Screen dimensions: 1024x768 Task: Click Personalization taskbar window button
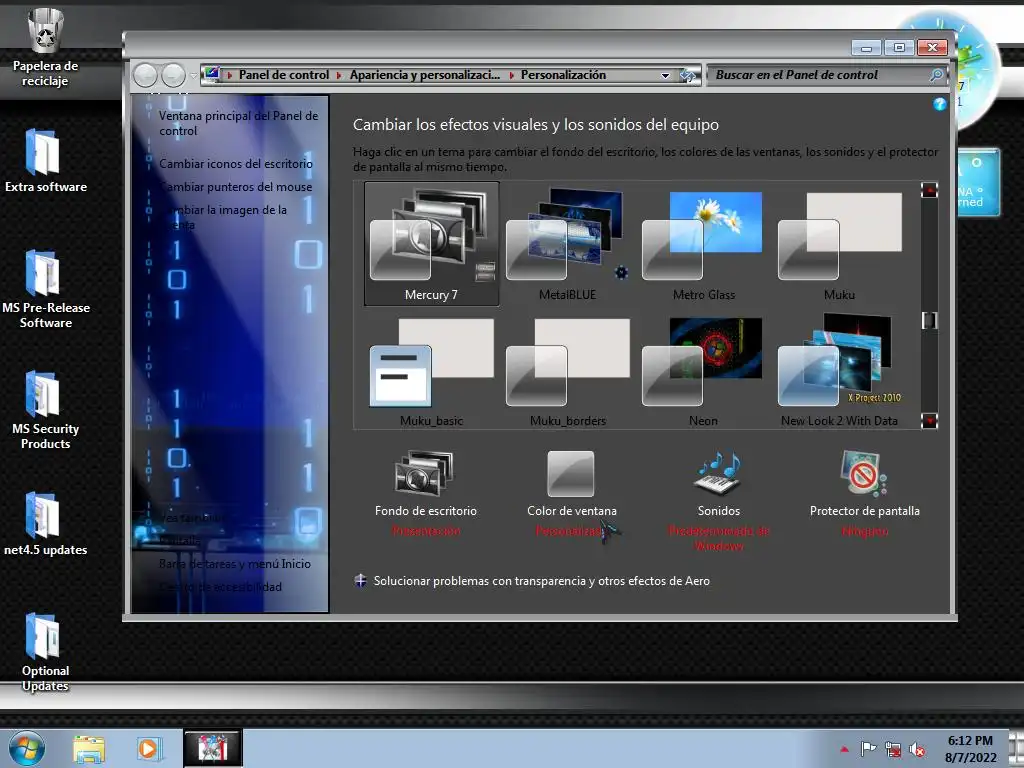[212, 748]
